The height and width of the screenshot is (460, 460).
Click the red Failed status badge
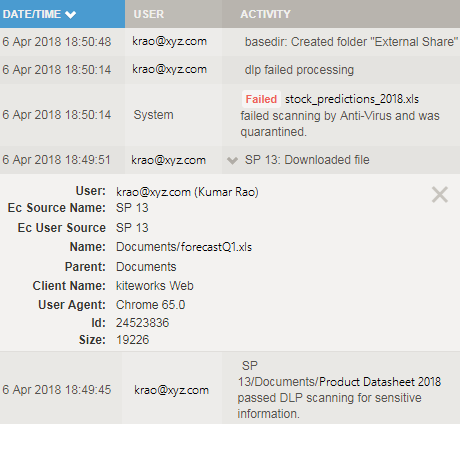click(261, 99)
